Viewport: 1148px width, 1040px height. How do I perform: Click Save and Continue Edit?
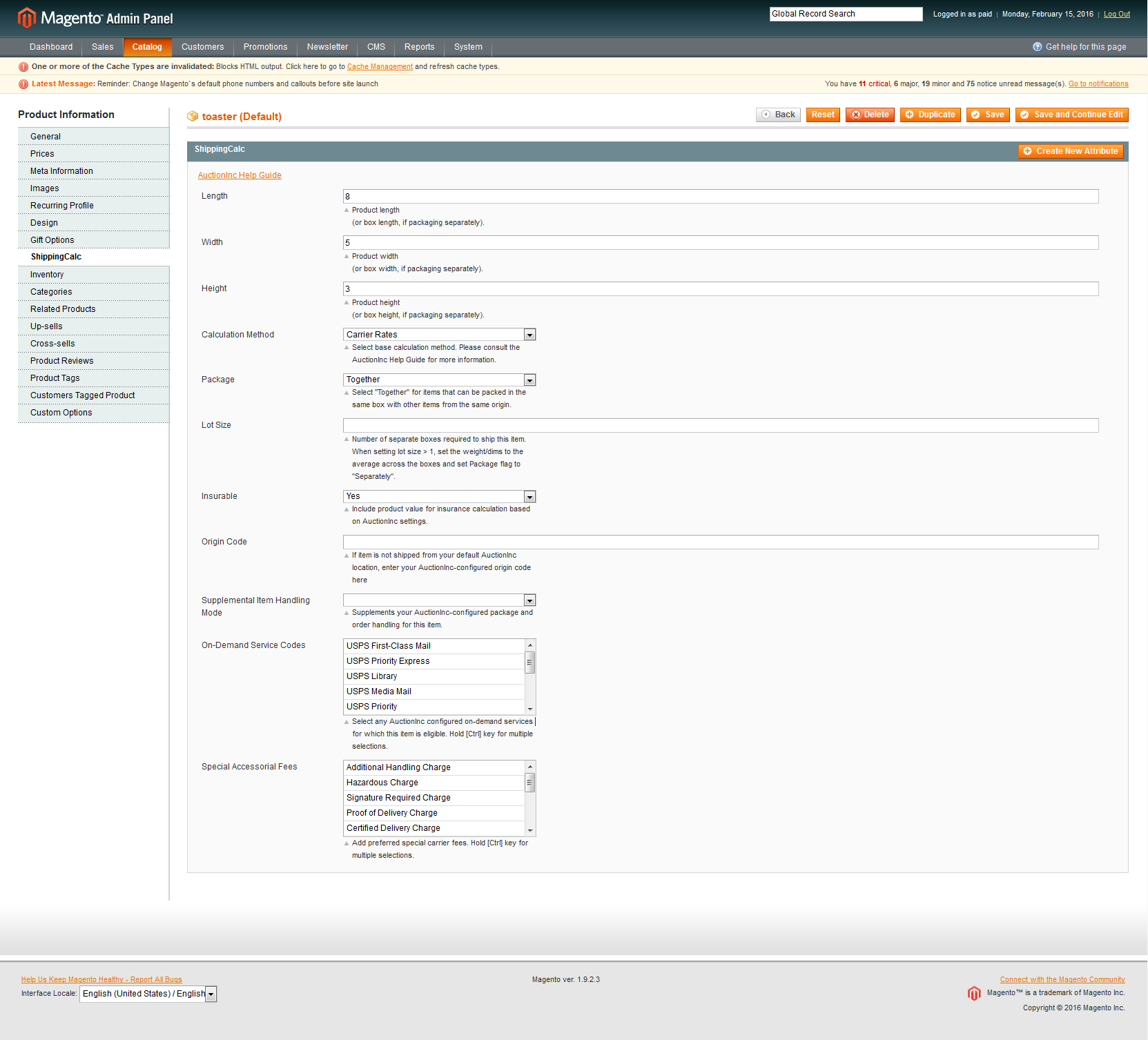click(1071, 115)
